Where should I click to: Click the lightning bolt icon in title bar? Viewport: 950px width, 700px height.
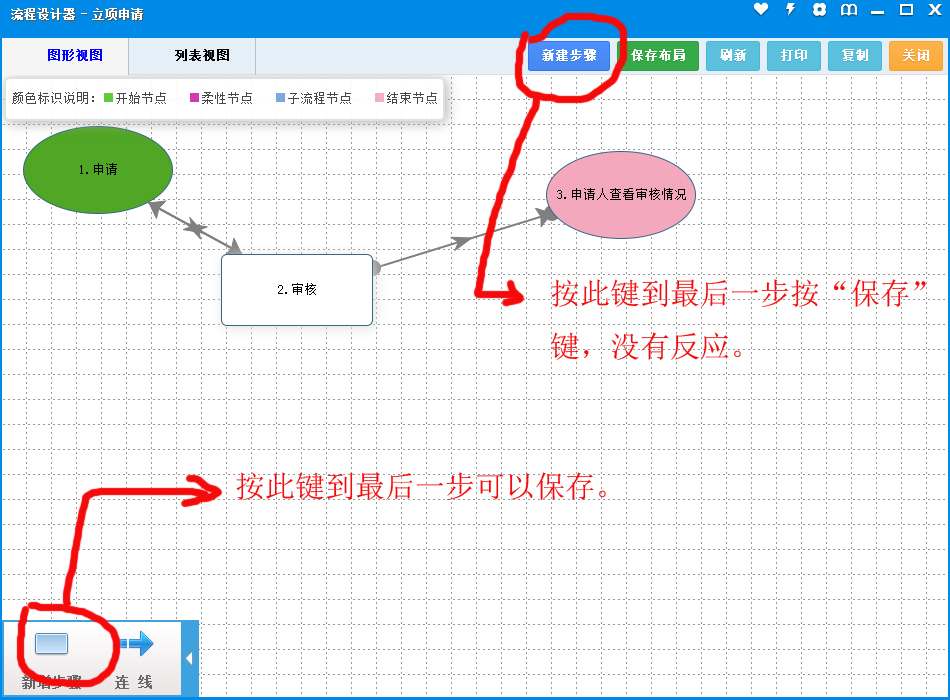790,9
